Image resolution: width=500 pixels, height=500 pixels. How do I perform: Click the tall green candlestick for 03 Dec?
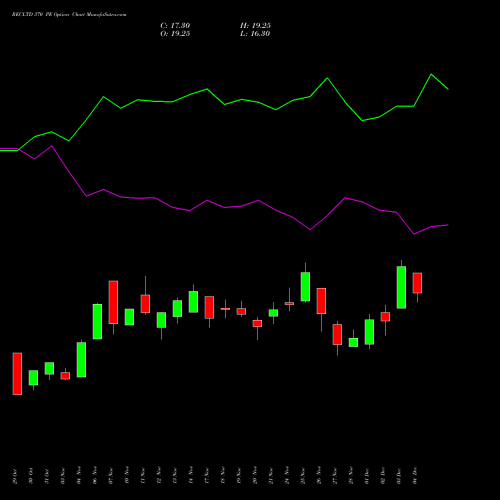401,287
